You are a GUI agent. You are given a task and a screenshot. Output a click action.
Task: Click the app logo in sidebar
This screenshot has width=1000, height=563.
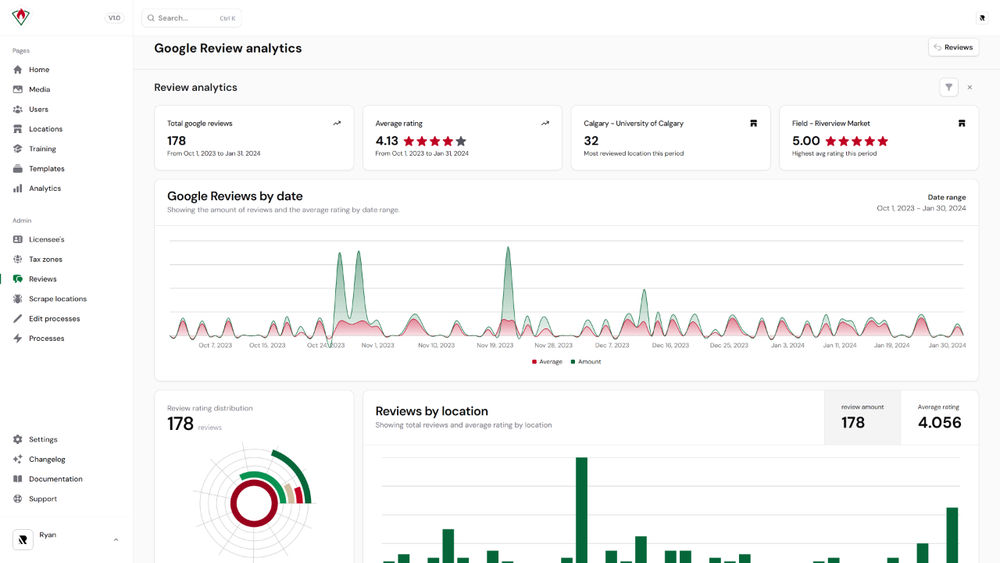click(21, 17)
